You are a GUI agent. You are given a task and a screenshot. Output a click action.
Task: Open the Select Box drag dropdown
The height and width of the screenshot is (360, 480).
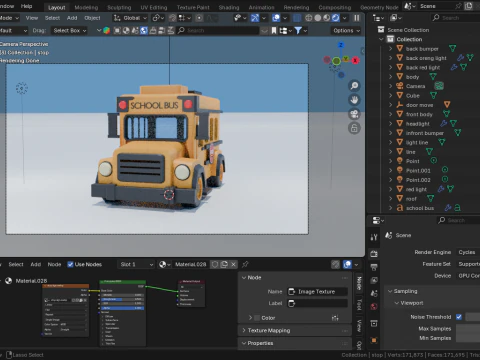pyautogui.click(x=69, y=31)
